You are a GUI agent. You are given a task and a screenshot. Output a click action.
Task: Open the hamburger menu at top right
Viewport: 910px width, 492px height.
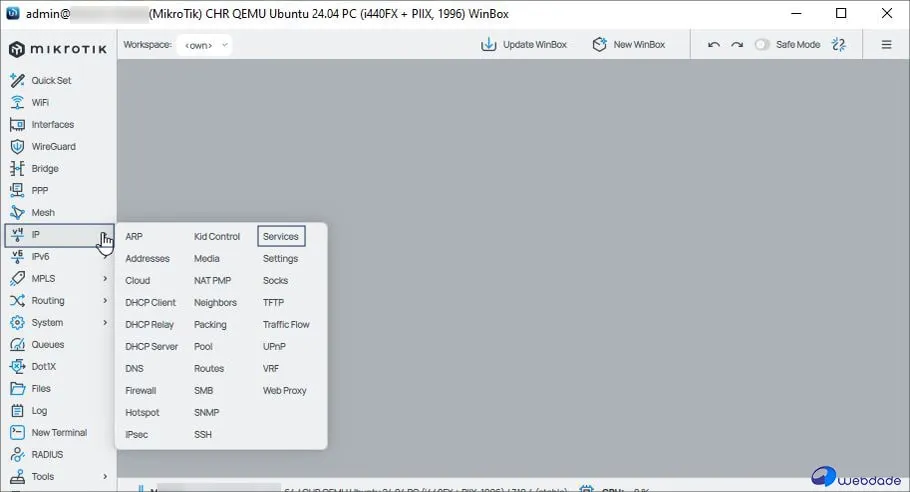(886, 45)
